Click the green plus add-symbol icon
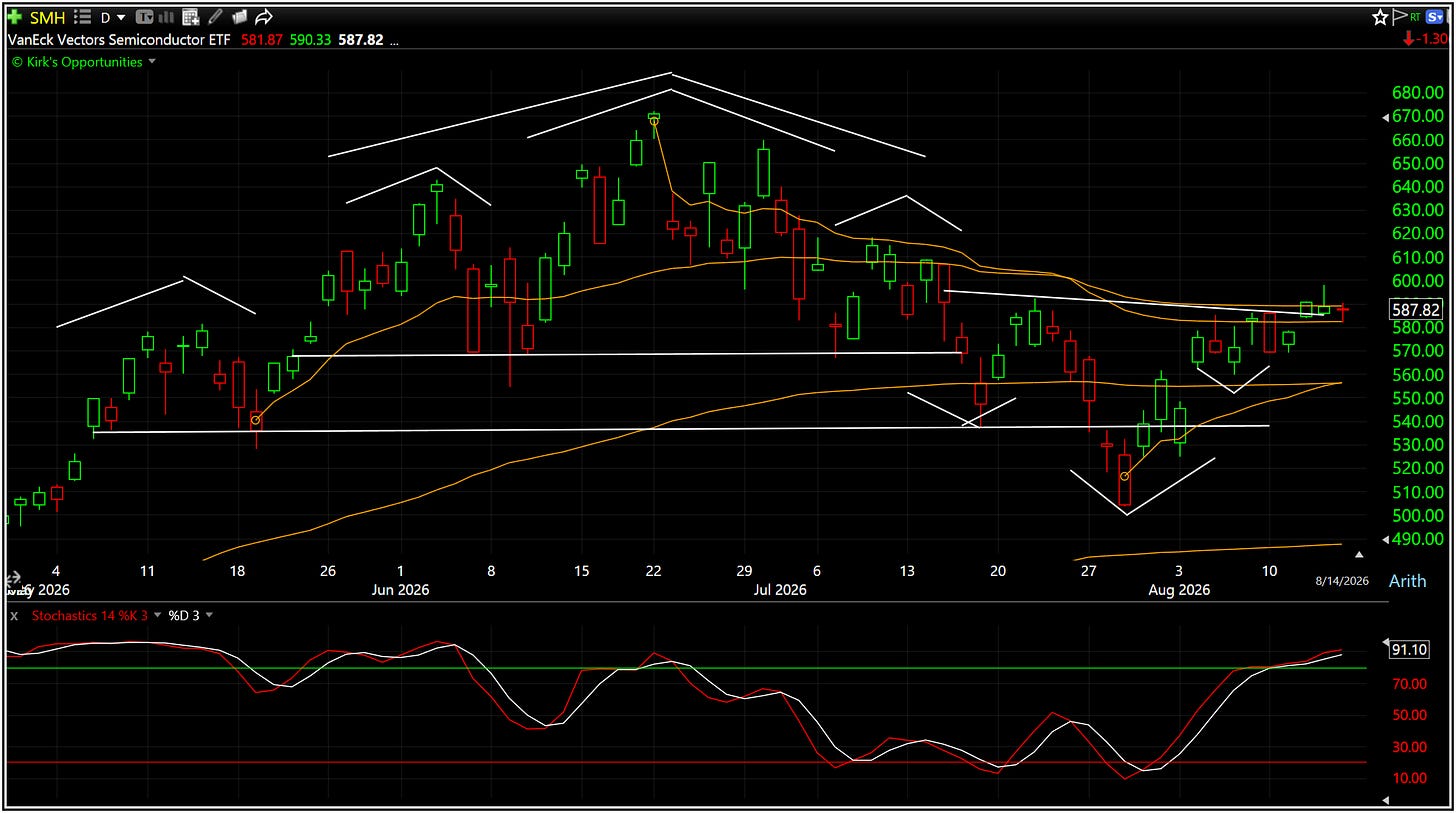 coord(15,17)
